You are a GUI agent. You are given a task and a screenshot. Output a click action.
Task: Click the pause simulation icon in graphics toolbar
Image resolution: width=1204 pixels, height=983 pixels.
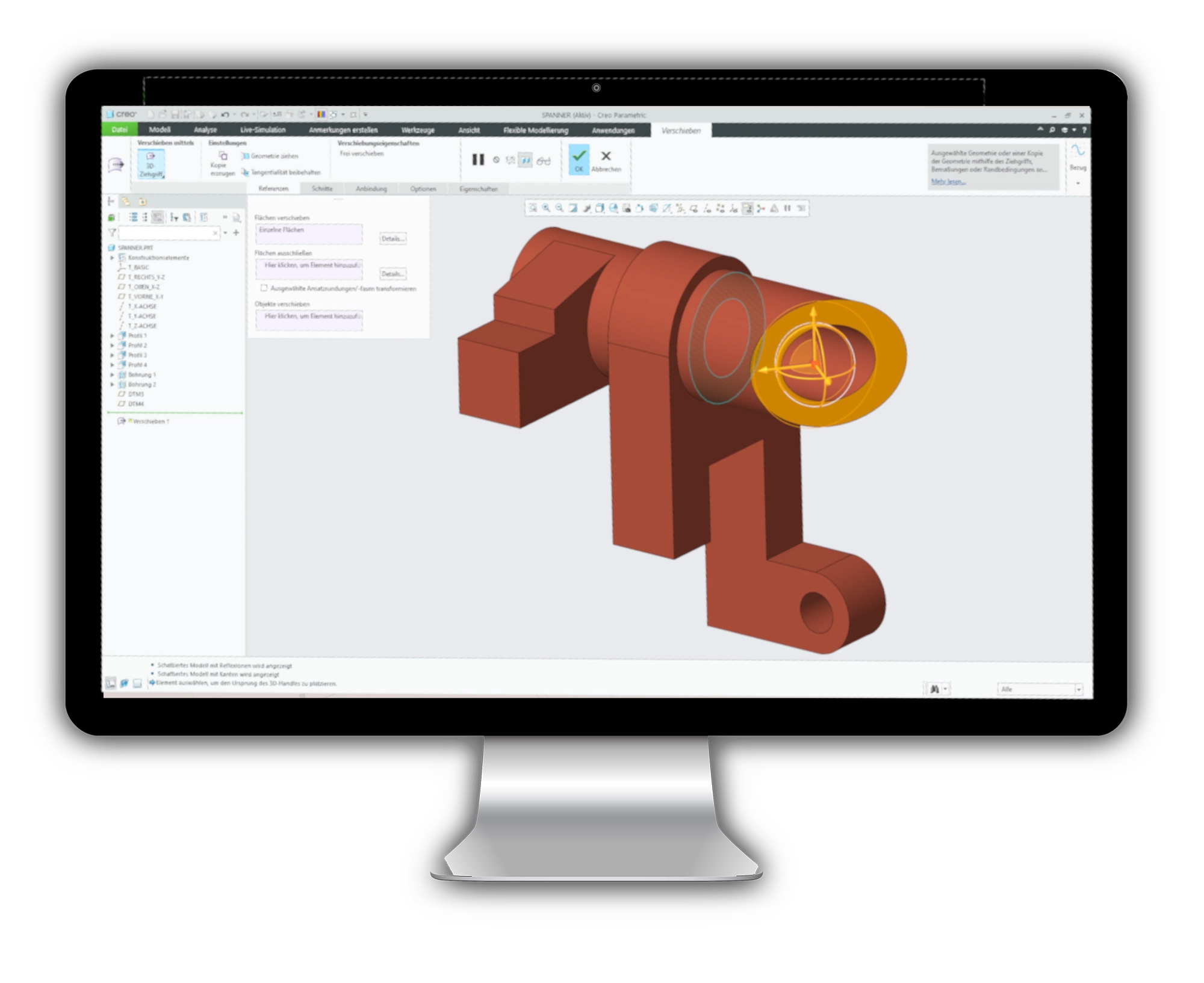[x=787, y=208]
